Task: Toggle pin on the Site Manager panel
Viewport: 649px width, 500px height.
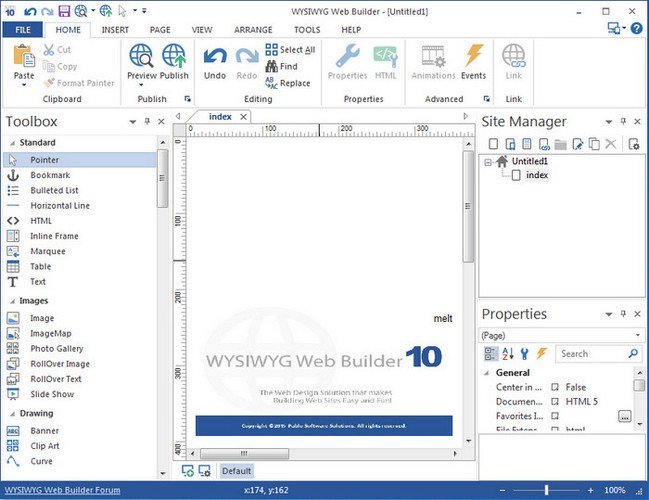Action: pyautogui.click(x=623, y=121)
